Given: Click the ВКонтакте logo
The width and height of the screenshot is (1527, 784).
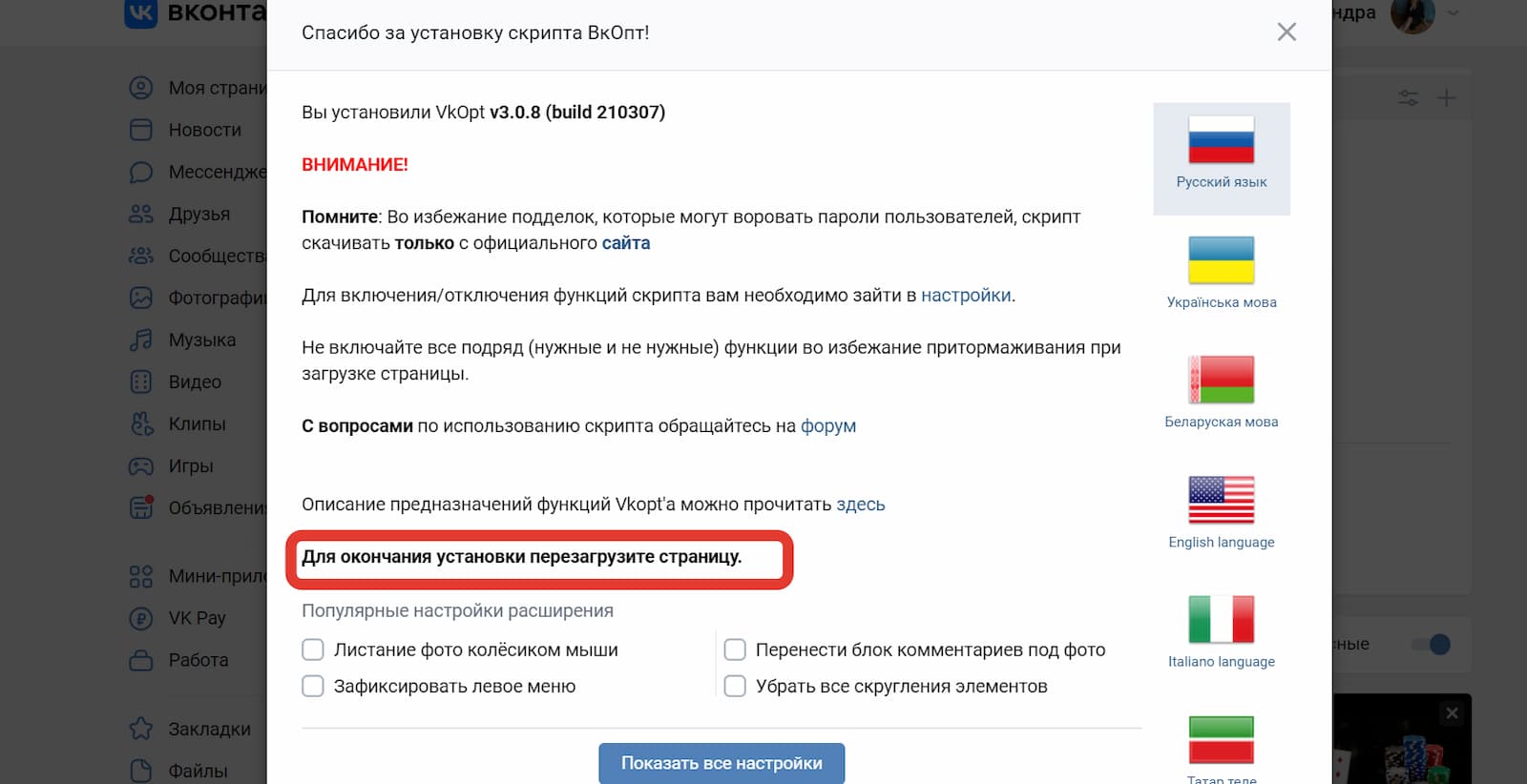Looking at the screenshot, I should (140, 13).
